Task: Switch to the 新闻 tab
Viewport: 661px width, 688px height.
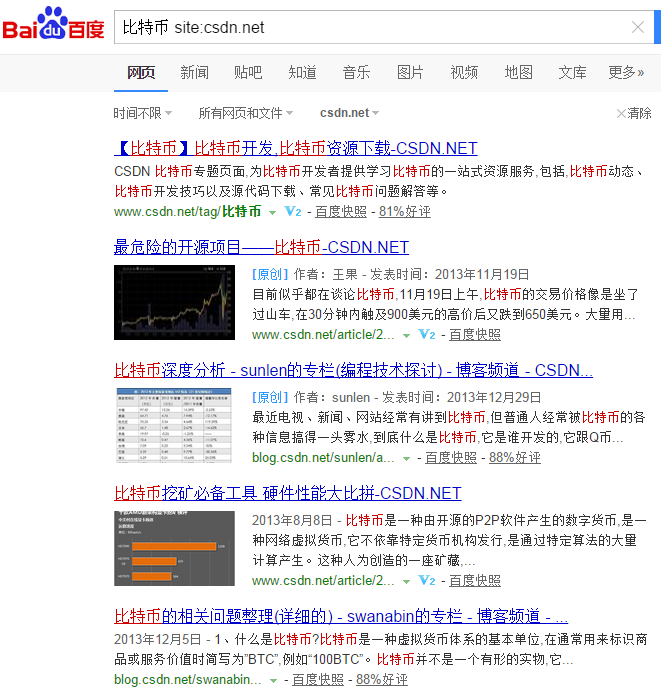Action: [x=194, y=72]
